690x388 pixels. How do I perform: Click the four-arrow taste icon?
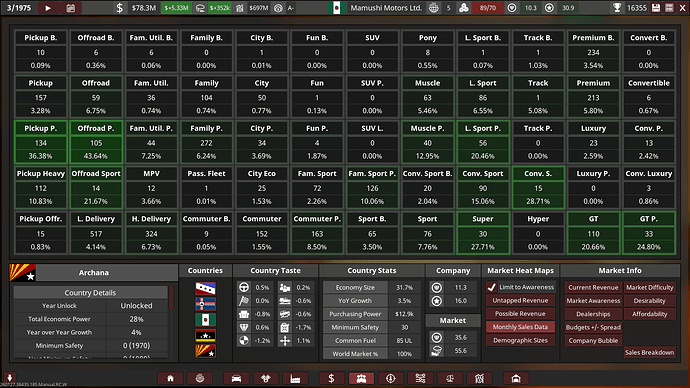click(x=285, y=340)
